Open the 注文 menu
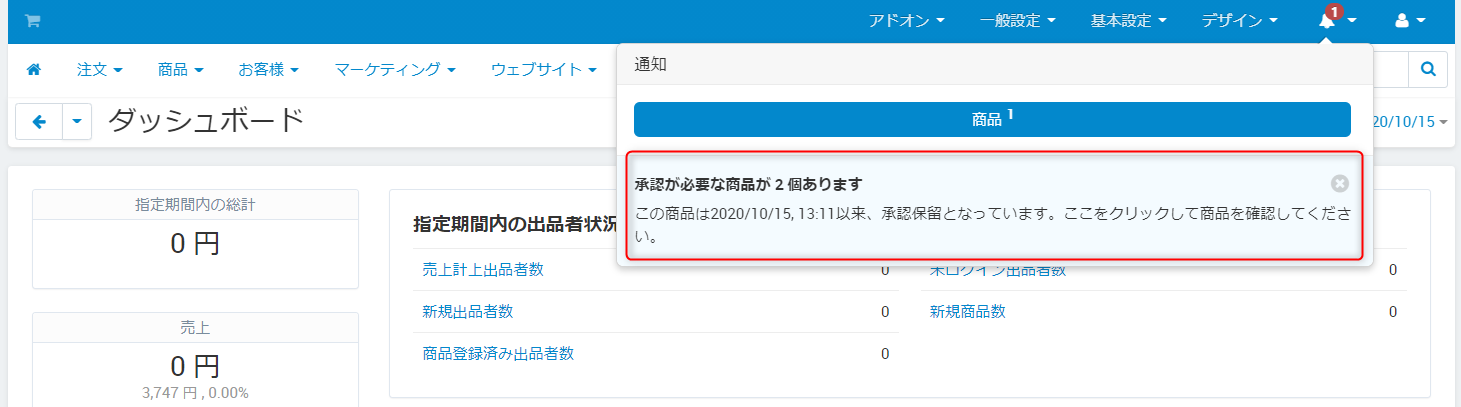 click(99, 70)
